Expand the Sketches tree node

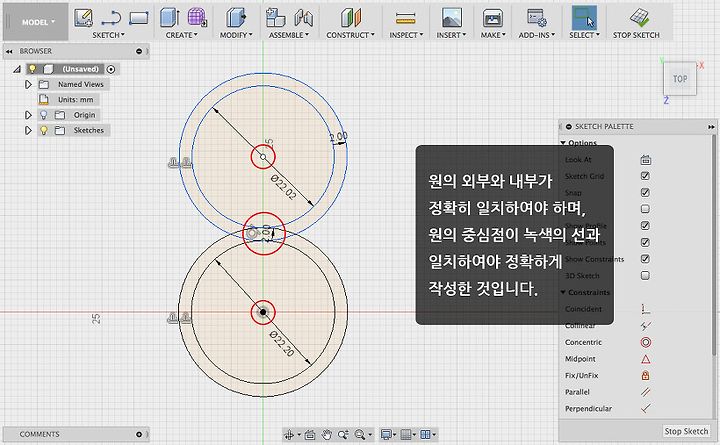[x=28, y=130]
